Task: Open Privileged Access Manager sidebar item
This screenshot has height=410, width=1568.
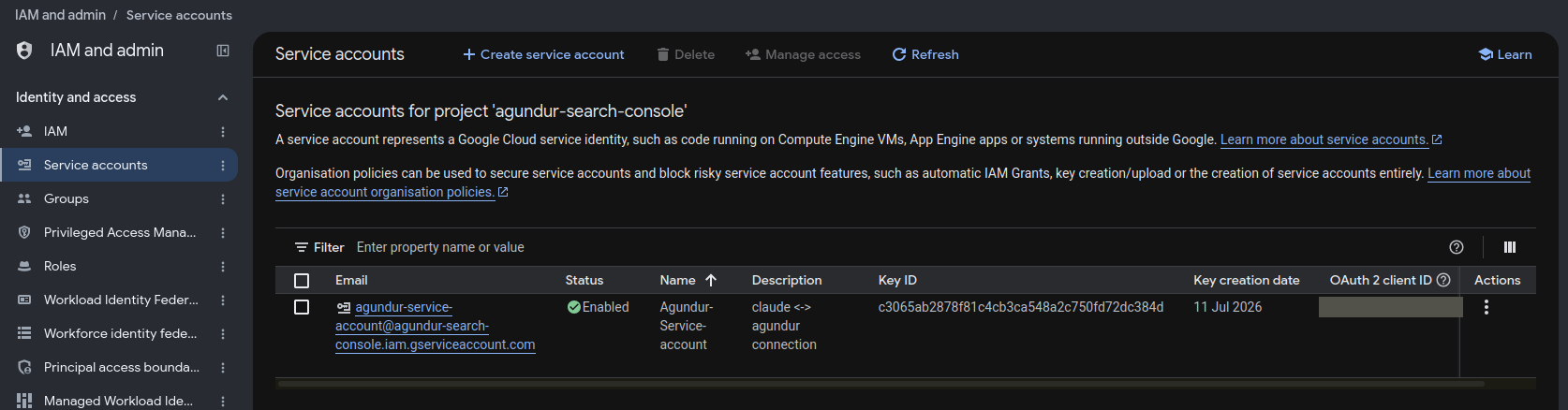Action: 120,232
